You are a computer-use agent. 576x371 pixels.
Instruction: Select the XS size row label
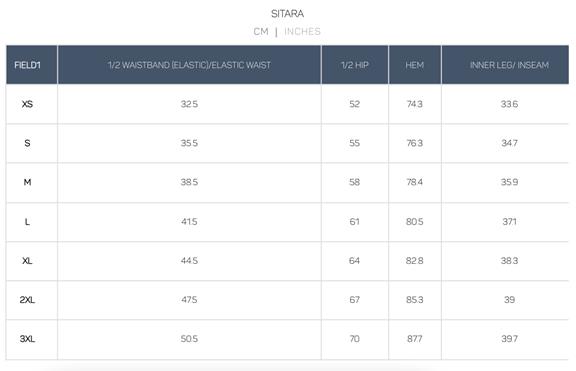pos(28,104)
